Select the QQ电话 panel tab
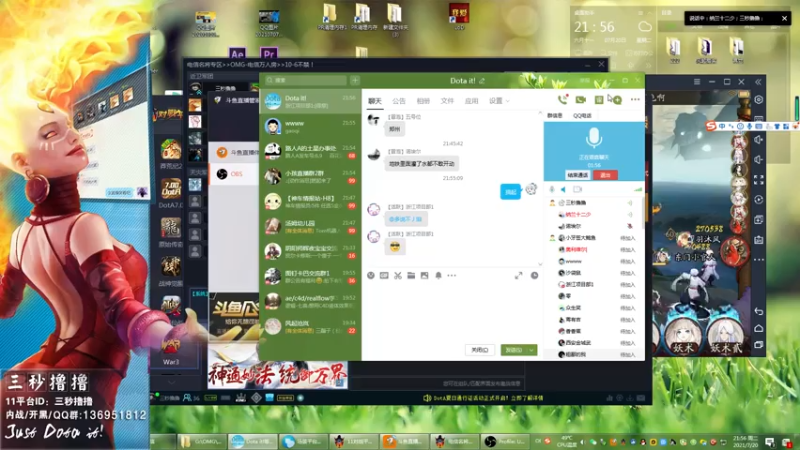The width and height of the screenshot is (800, 450). pyautogui.click(x=582, y=116)
